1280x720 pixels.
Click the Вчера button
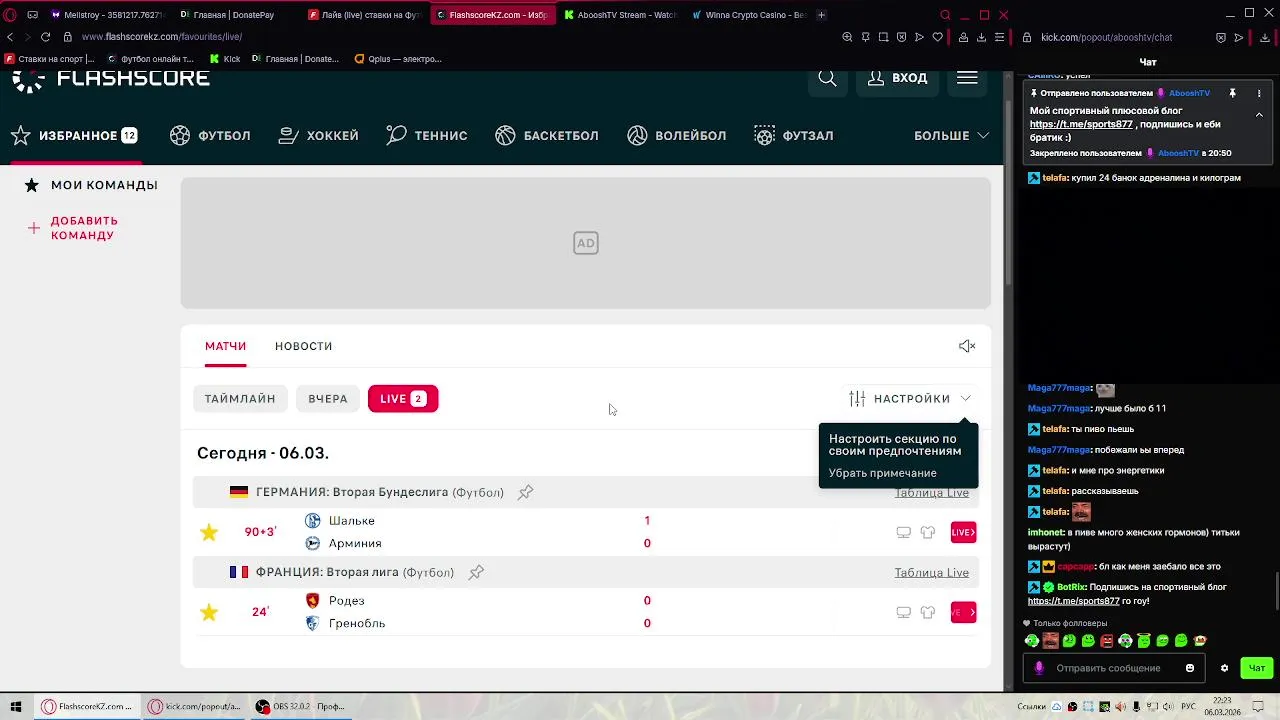pyautogui.click(x=328, y=399)
